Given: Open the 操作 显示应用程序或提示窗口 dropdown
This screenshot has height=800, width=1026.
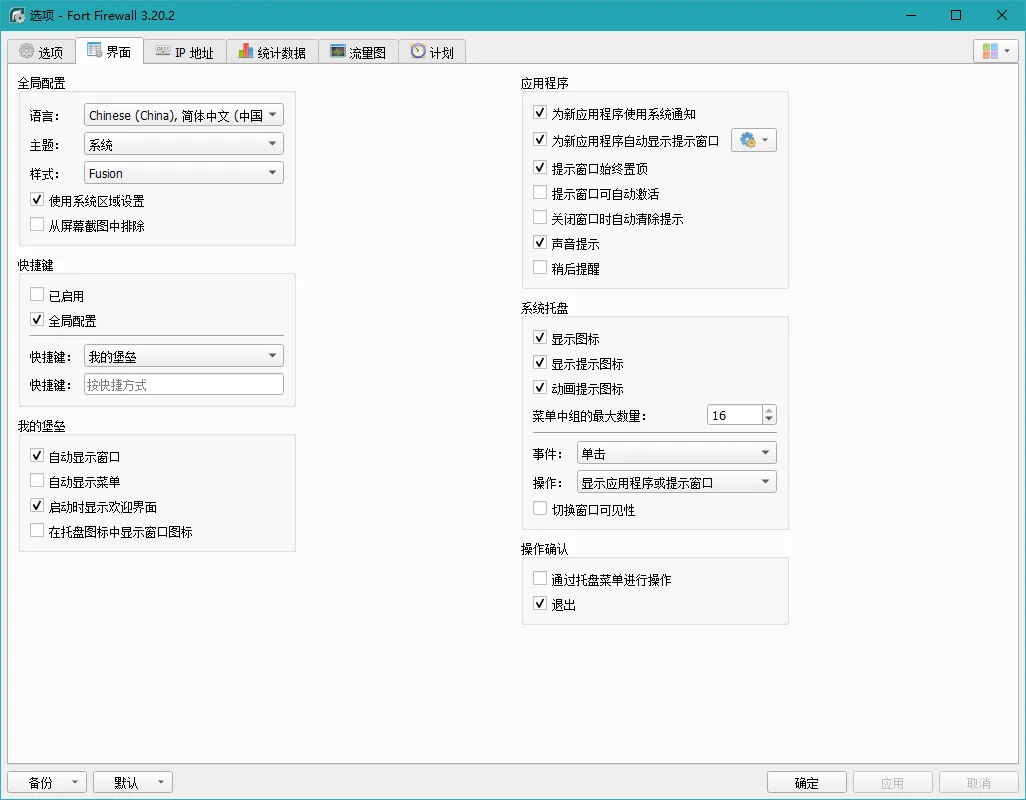Looking at the screenshot, I should coord(677,482).
